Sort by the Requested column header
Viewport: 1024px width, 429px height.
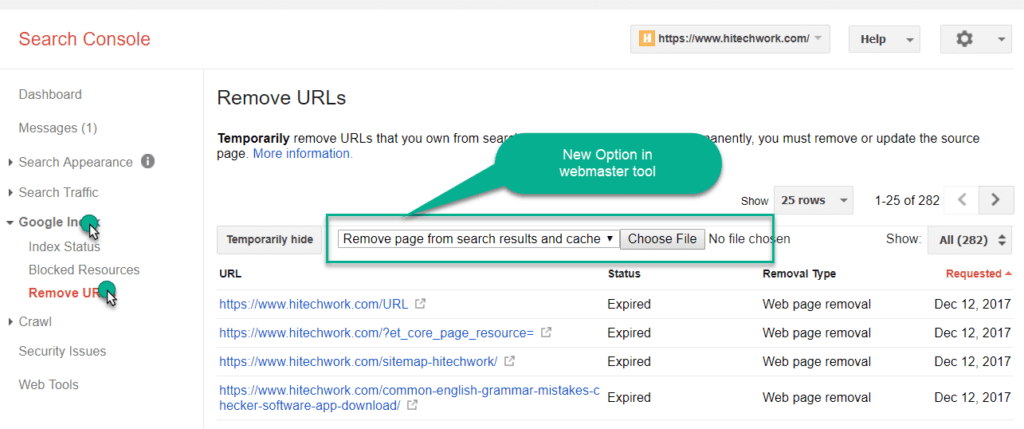(973, 274)
